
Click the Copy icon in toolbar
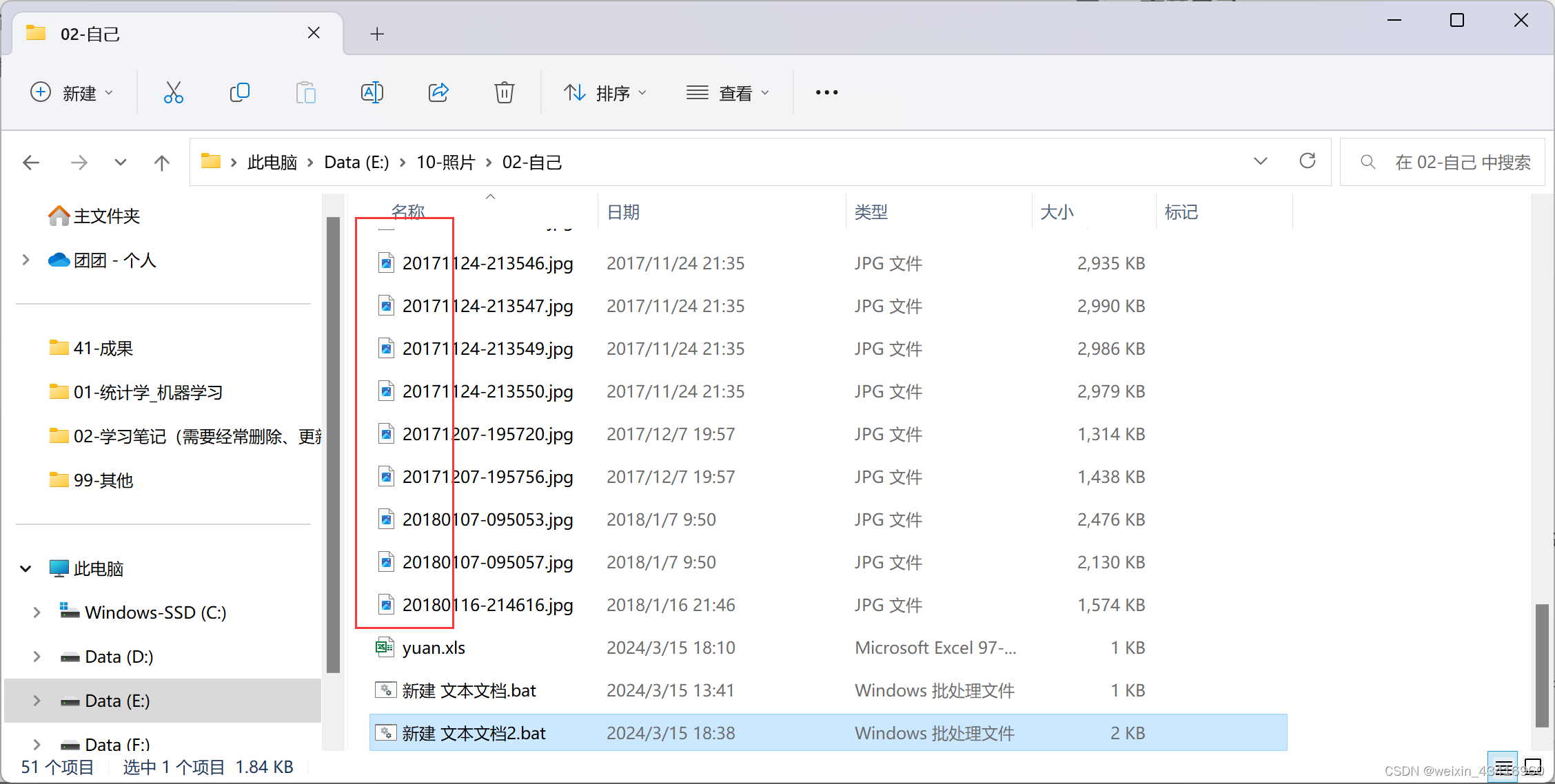239,92
